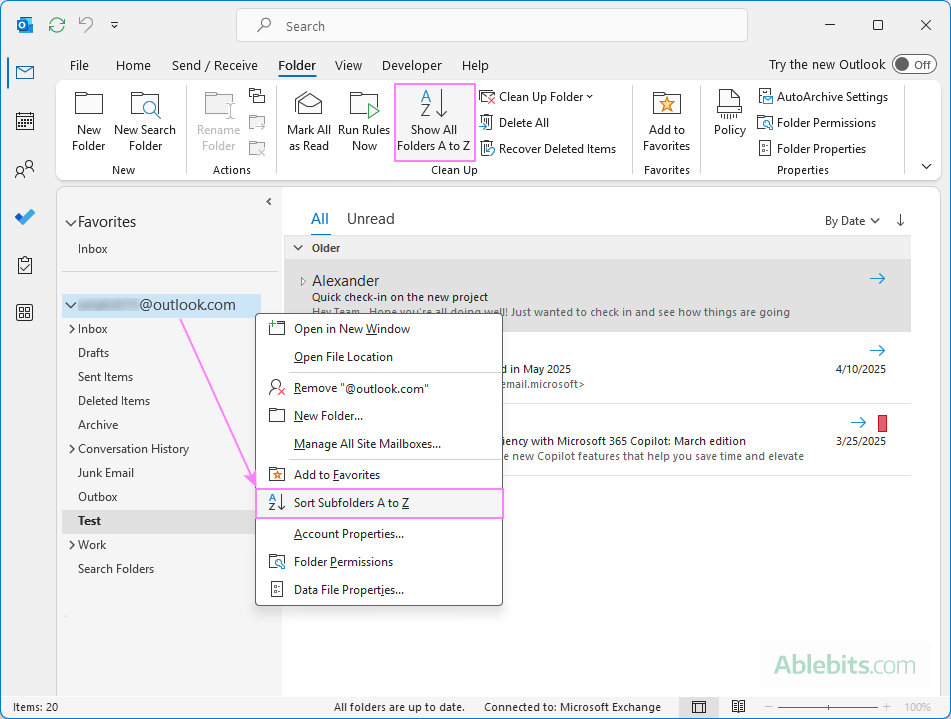Expand the Work folder
Viewport: 951px width, 719px height.
[x=71, y=545]
